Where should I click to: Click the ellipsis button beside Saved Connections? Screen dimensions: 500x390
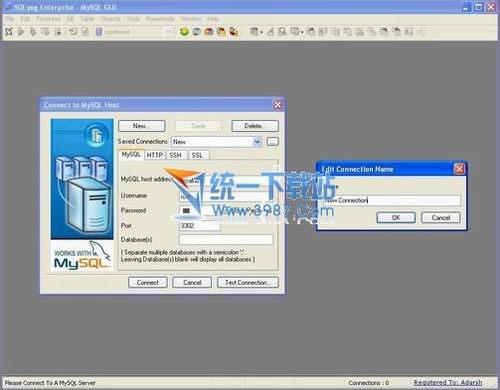tap(272, 142)
